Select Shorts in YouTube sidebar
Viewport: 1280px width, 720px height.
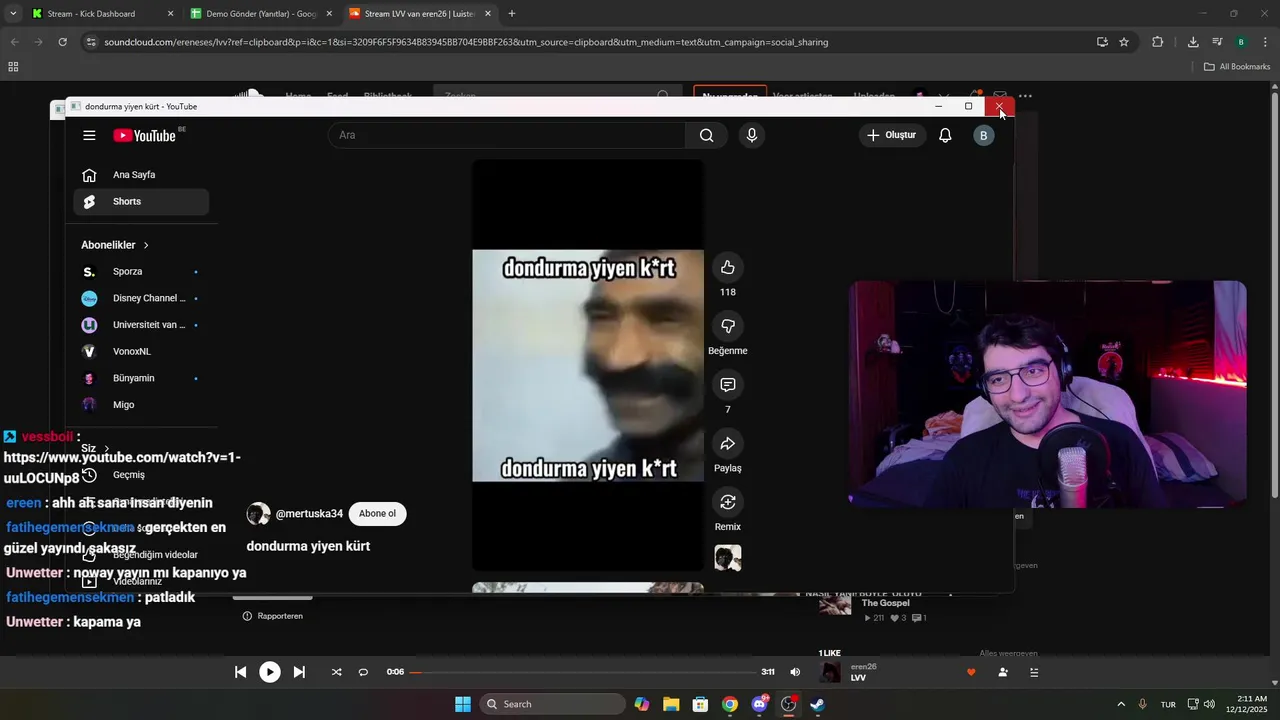coord(141,201)
